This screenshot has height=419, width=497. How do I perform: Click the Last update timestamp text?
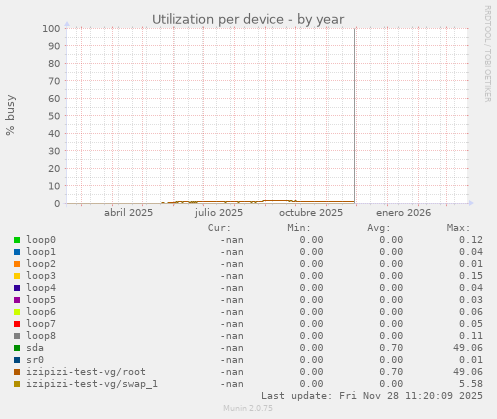tap(372, 396)
